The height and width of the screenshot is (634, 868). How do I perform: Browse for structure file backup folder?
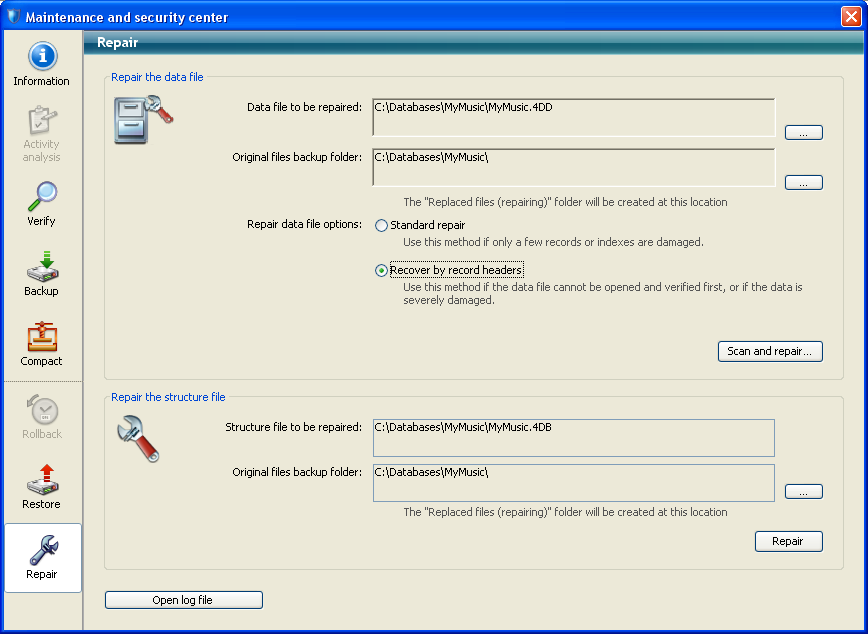point(803,491)
